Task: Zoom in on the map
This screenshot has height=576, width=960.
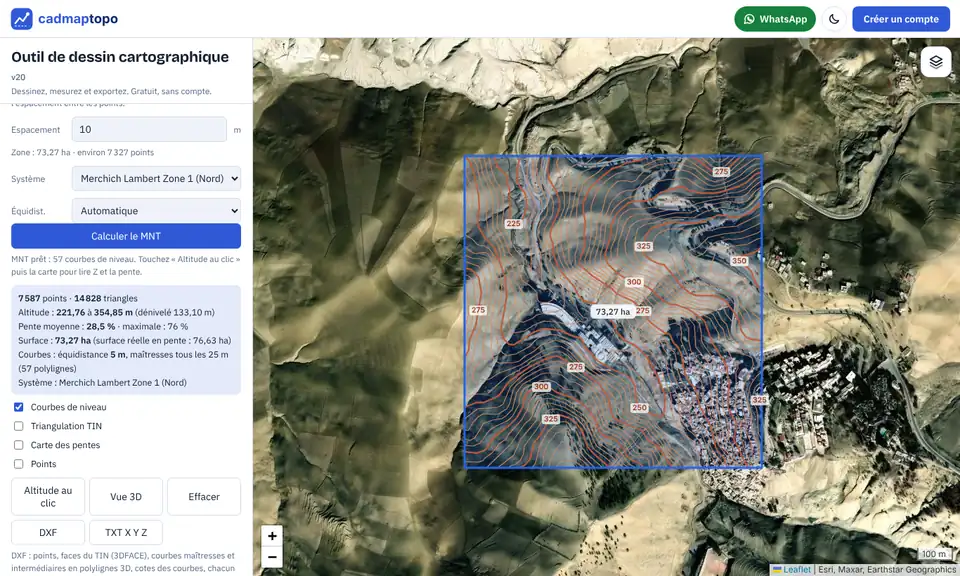Action: tap(272, 536)
